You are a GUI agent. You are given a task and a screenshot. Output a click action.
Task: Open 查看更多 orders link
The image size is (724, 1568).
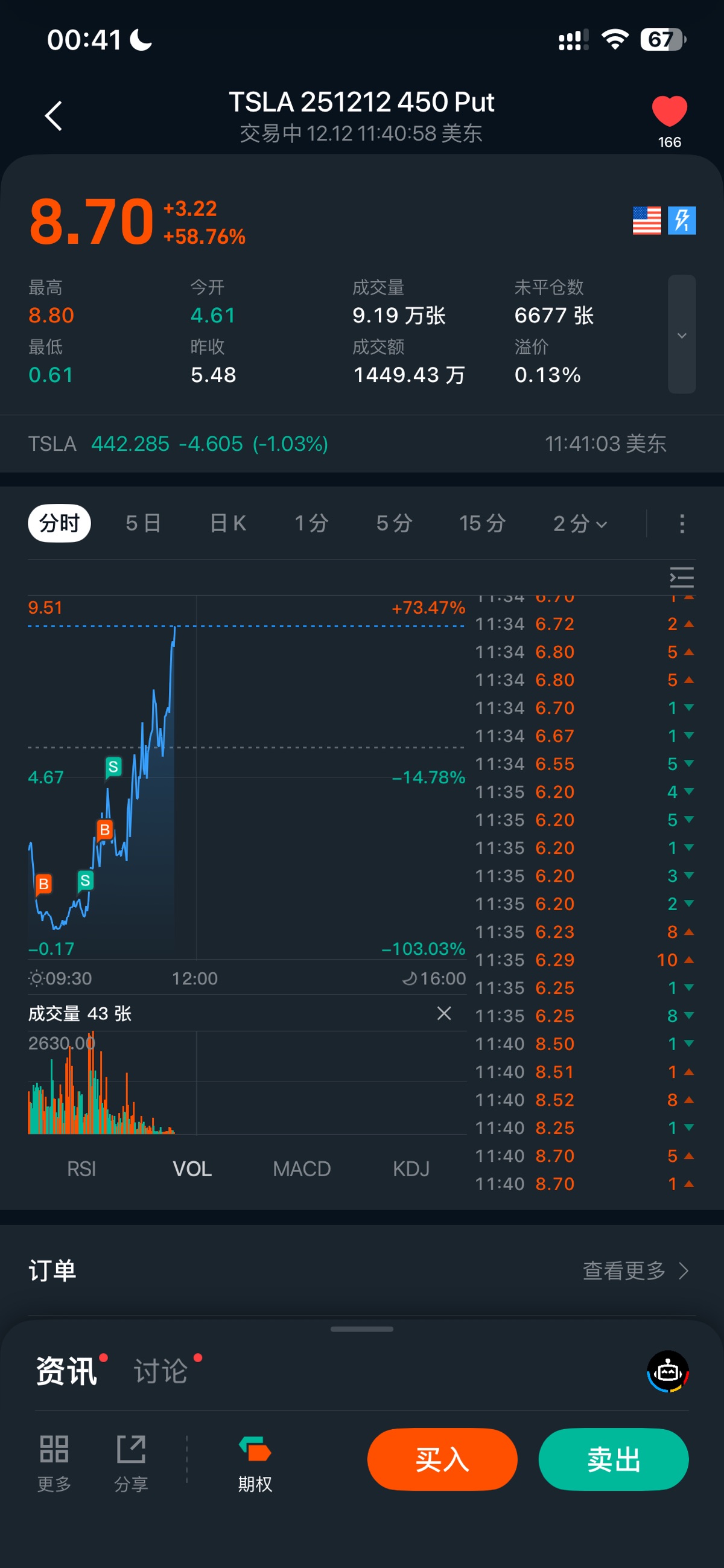click(x=635, y=1271)
